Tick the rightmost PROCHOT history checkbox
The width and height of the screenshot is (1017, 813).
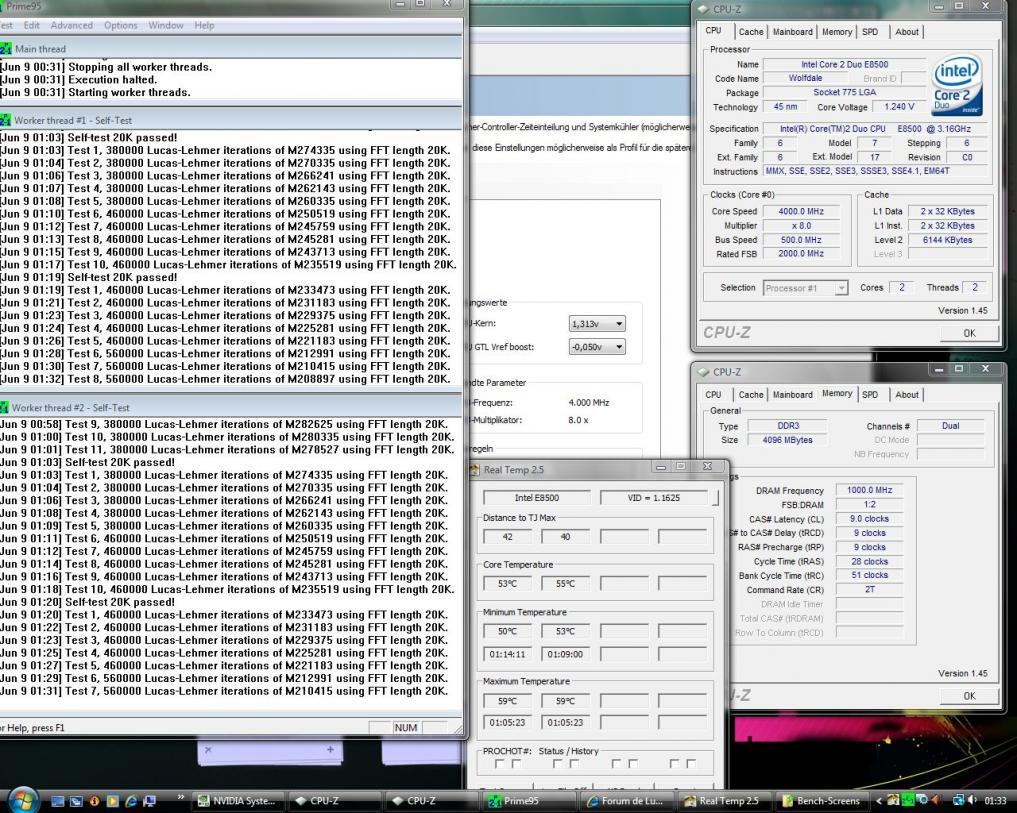(x=691, y=764)
